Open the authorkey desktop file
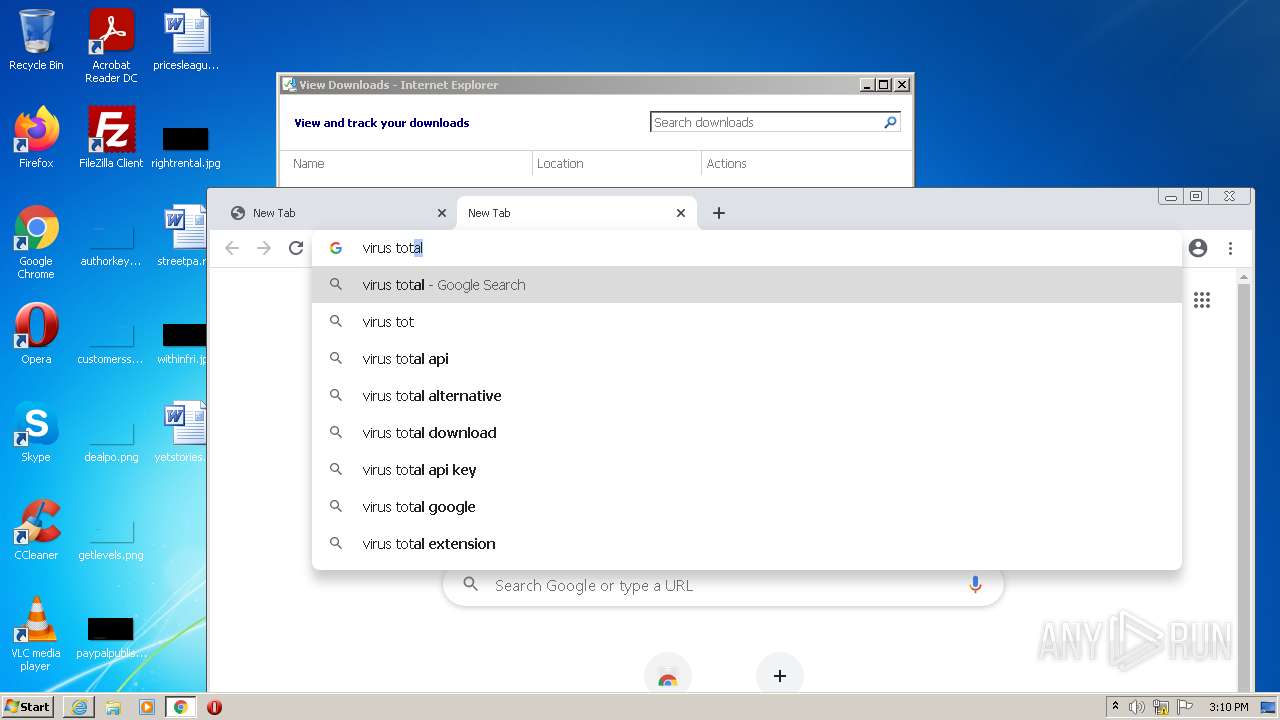Viewport: 1280px width, 720px height. pyautogui.click(x=111, y=245)
